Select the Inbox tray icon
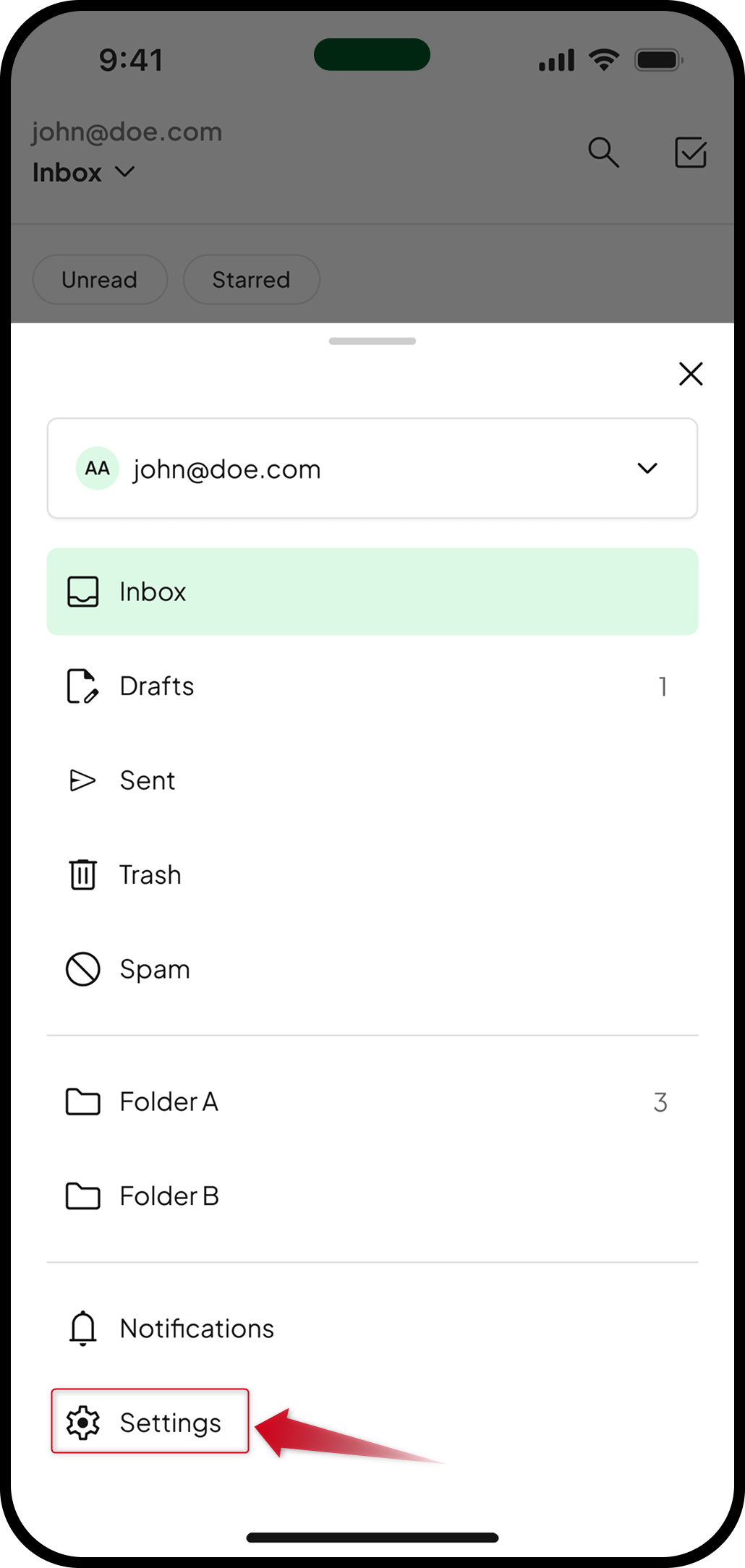The width and height of the screenshot is (745, 1568). click(83, 592)
